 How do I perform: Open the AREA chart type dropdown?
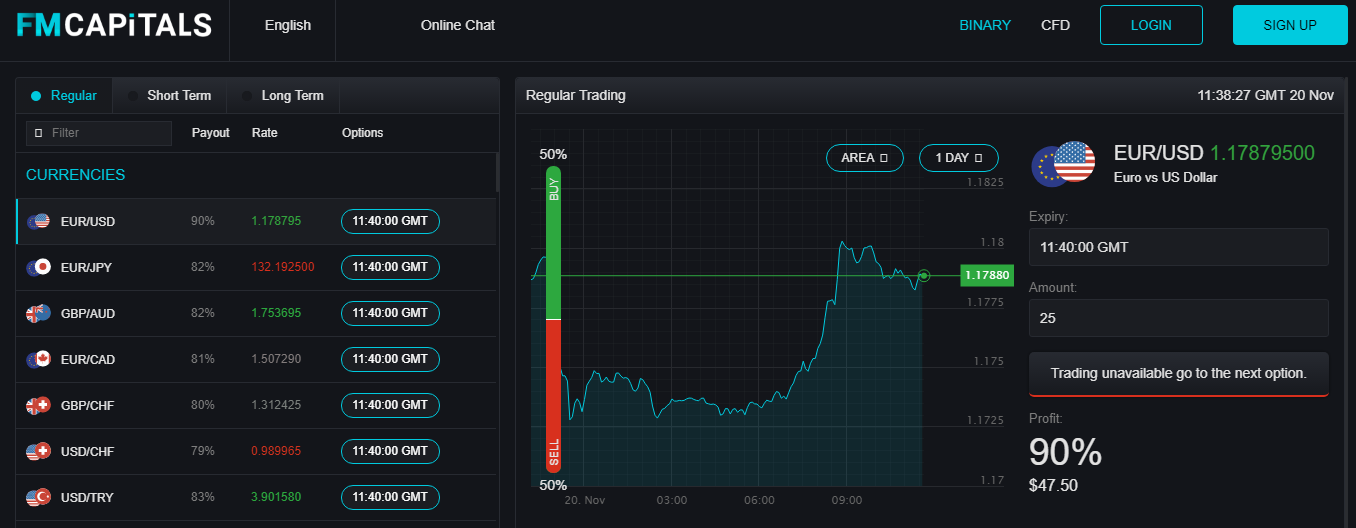[x=865, y=158]
